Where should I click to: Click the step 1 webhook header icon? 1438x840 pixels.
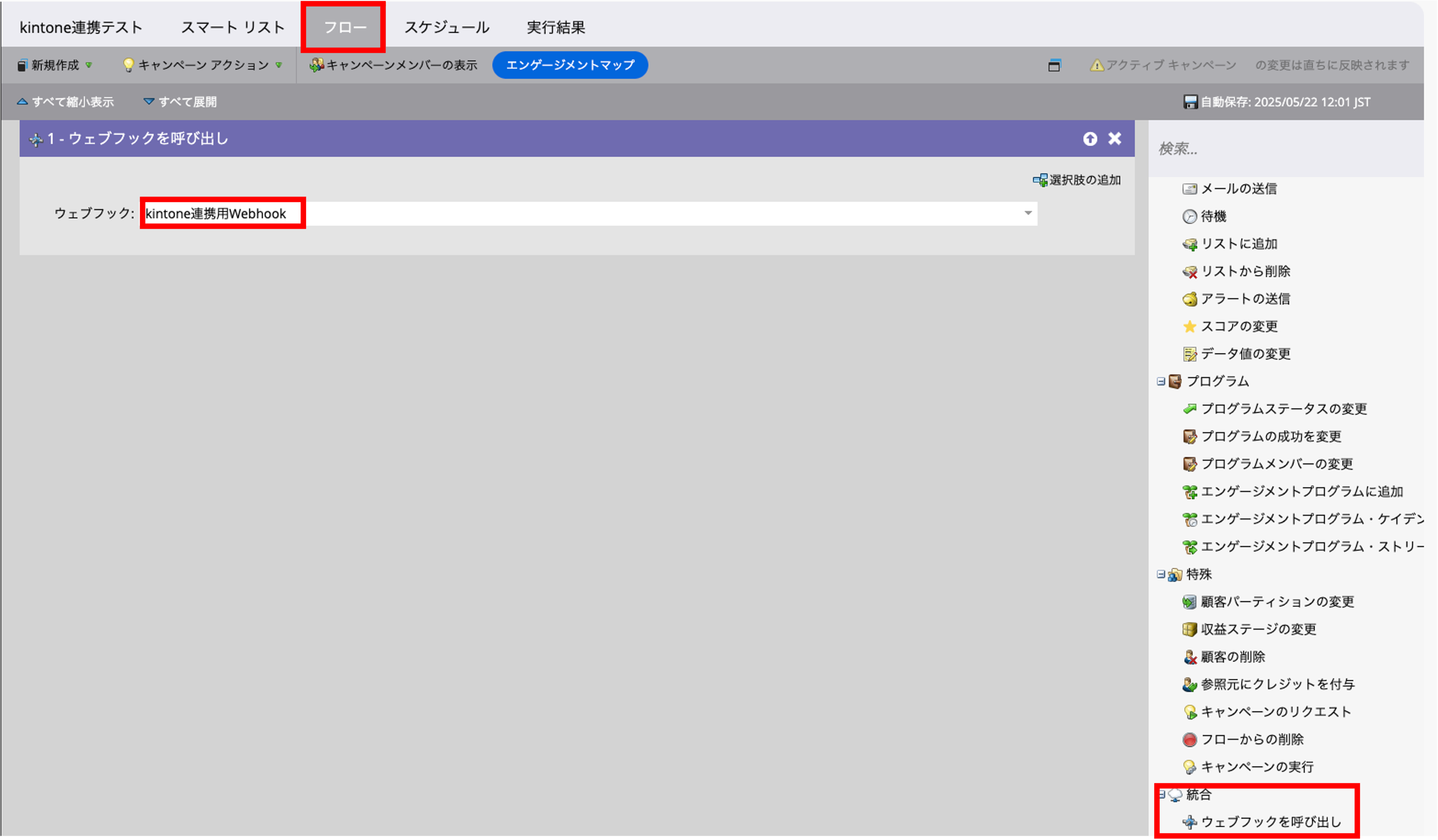(36, 139)
